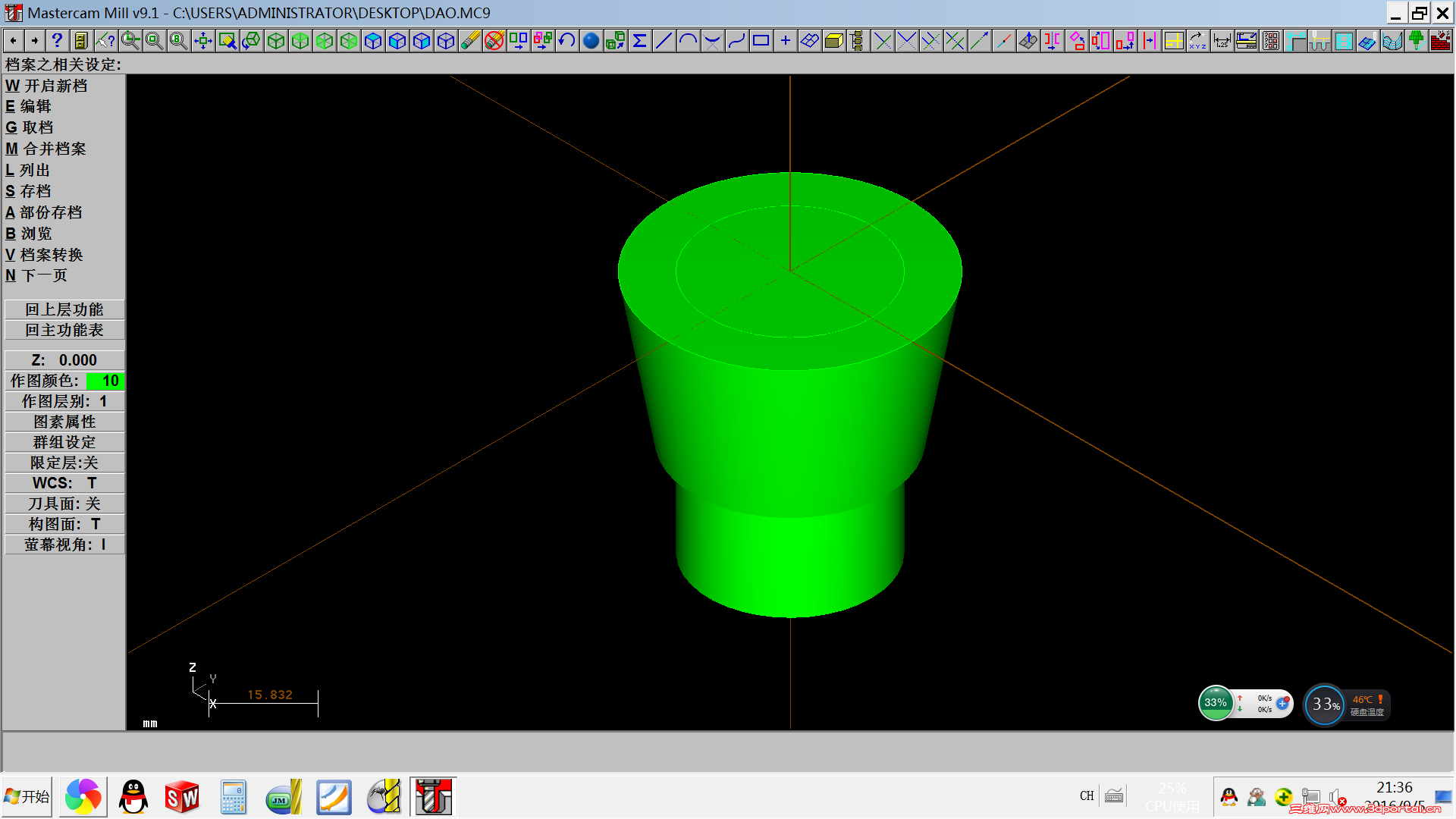Select the Delete pencil eraser icon
This screenshot has width=1456, height=819.
470,41
